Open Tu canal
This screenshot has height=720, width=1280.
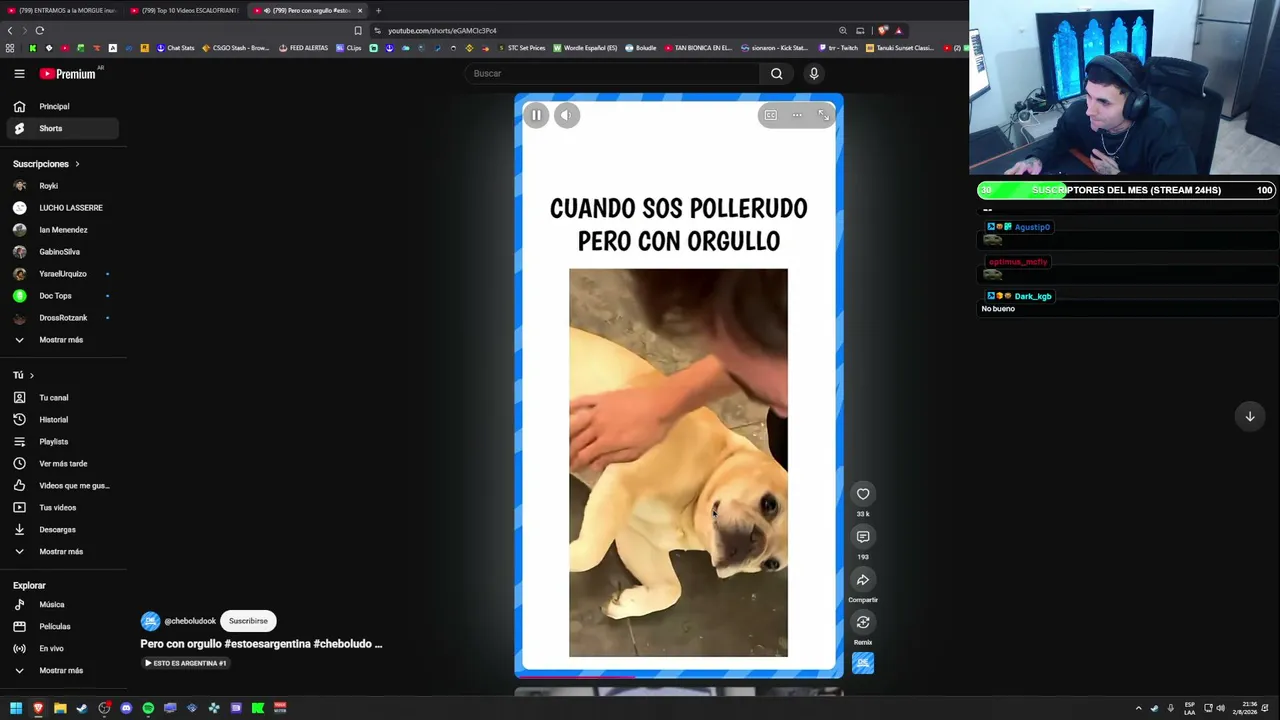[x=62, y=398]
